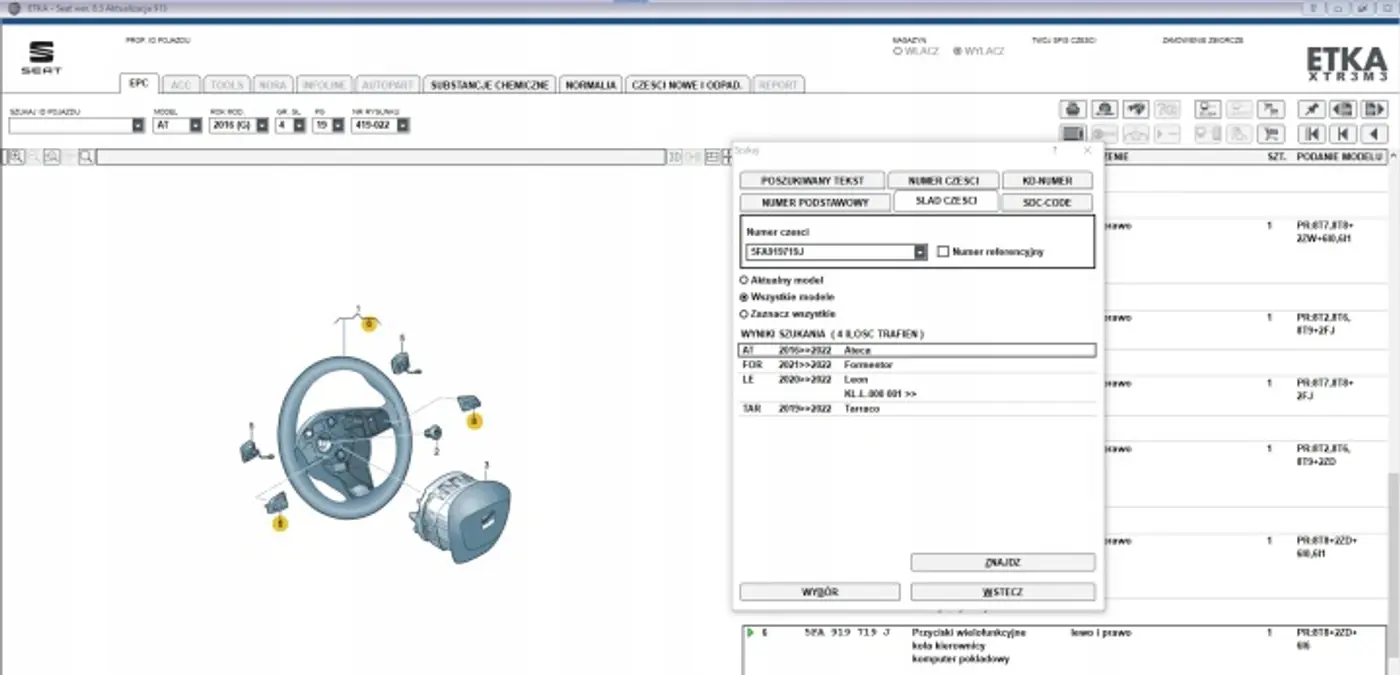Click the next page icon with right arrow
Screen dimensions: 1400x675
(1374, 109)
